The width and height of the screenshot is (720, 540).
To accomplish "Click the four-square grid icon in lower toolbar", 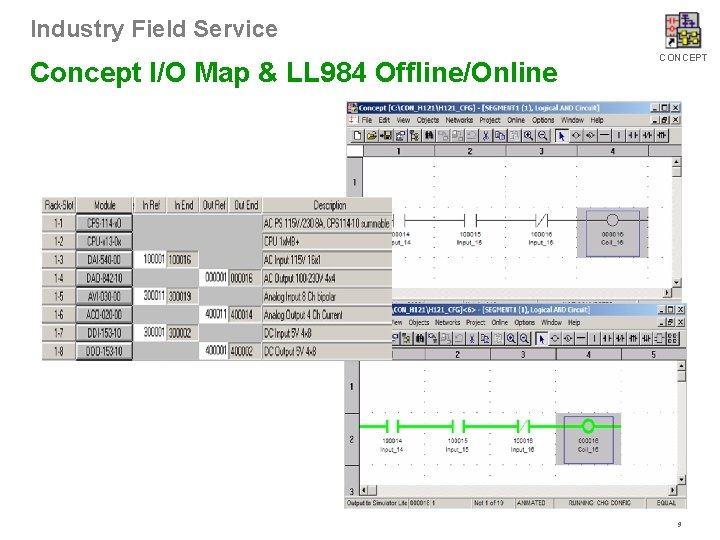I will click(x=673, y=339).
